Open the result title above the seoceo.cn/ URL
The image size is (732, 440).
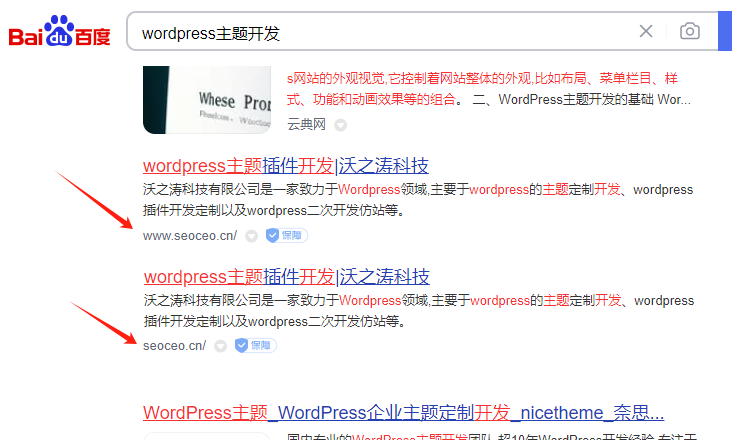287,277
